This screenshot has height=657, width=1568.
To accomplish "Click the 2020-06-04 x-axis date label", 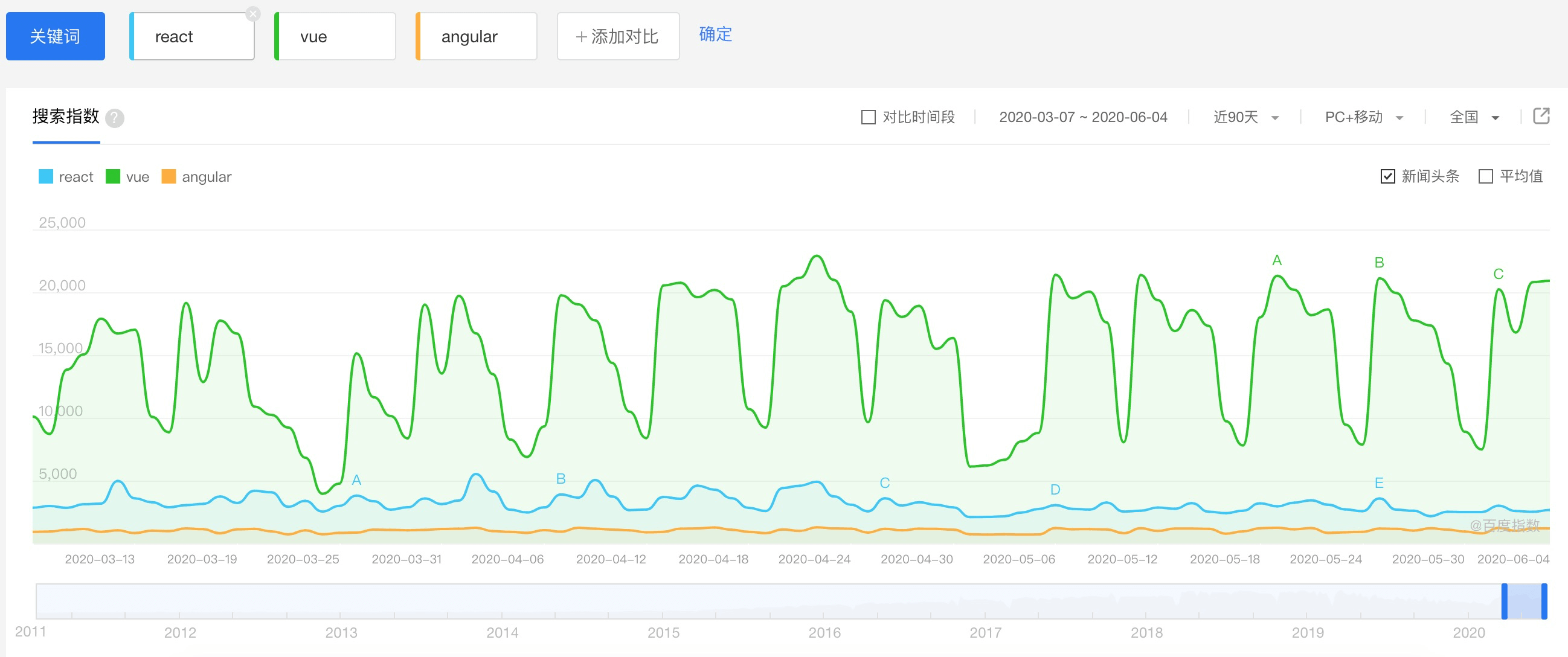I will click(1512, 559).
